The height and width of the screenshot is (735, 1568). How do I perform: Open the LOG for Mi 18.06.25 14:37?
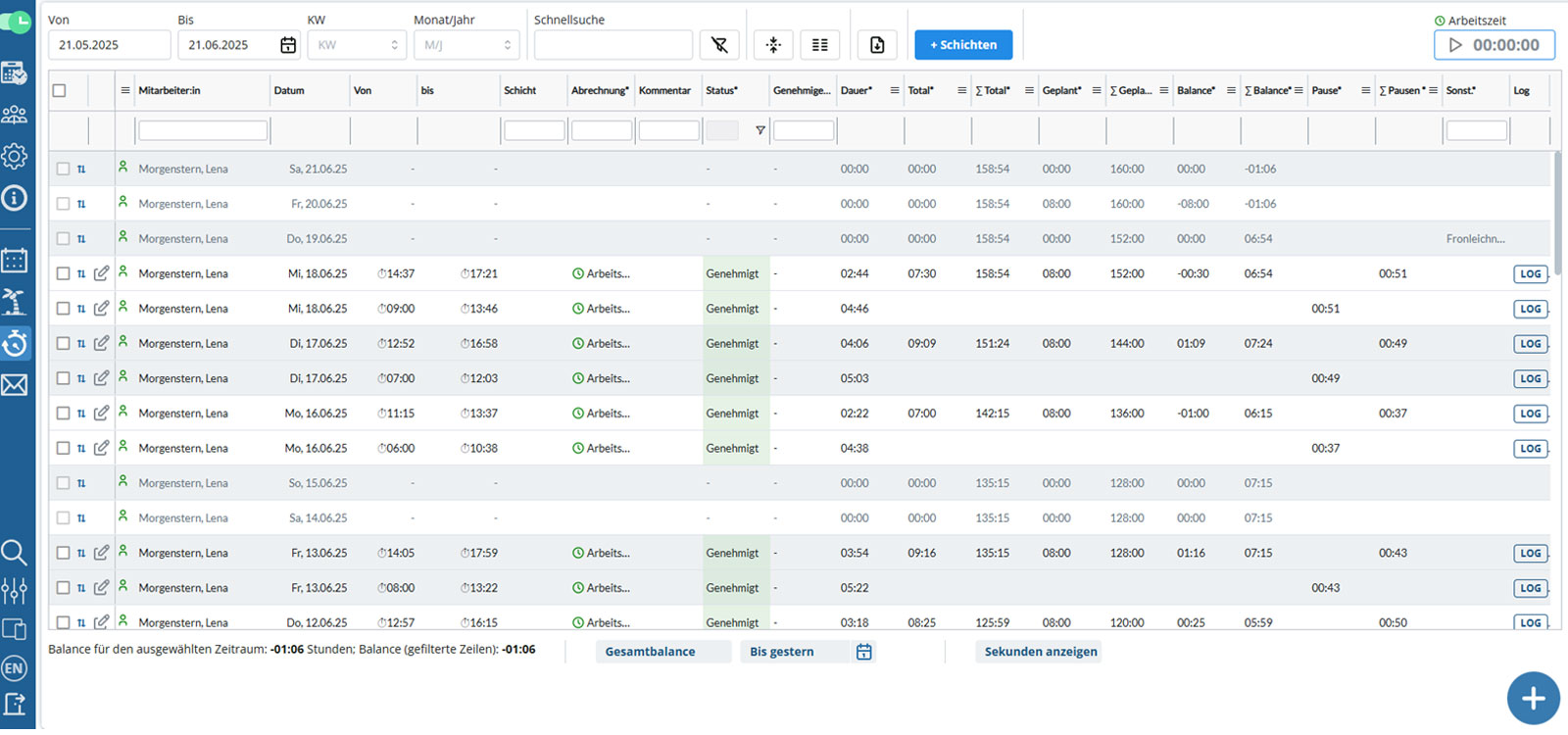pos(1531,274)
